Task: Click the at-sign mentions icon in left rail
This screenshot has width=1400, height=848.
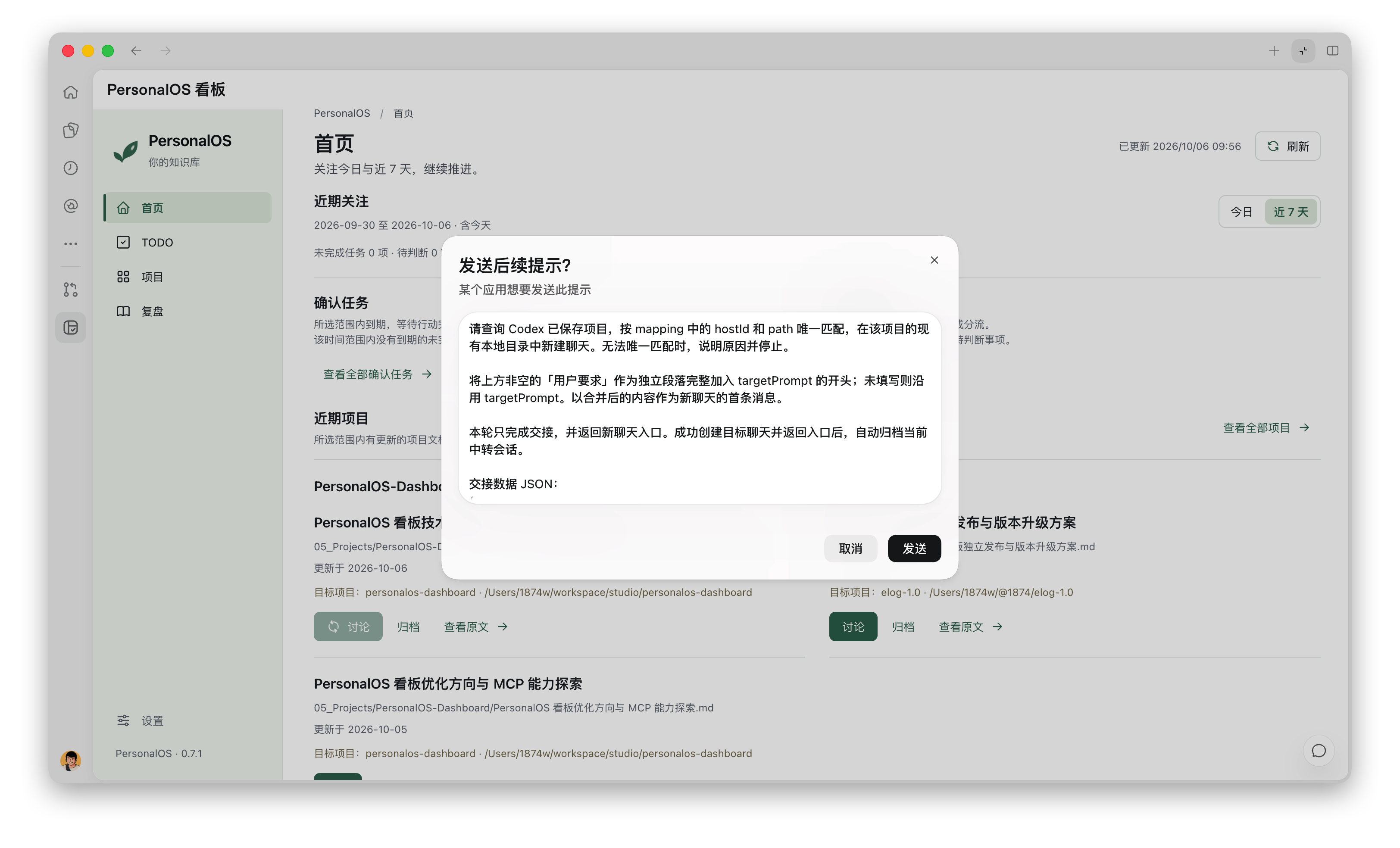Action: 70,206
